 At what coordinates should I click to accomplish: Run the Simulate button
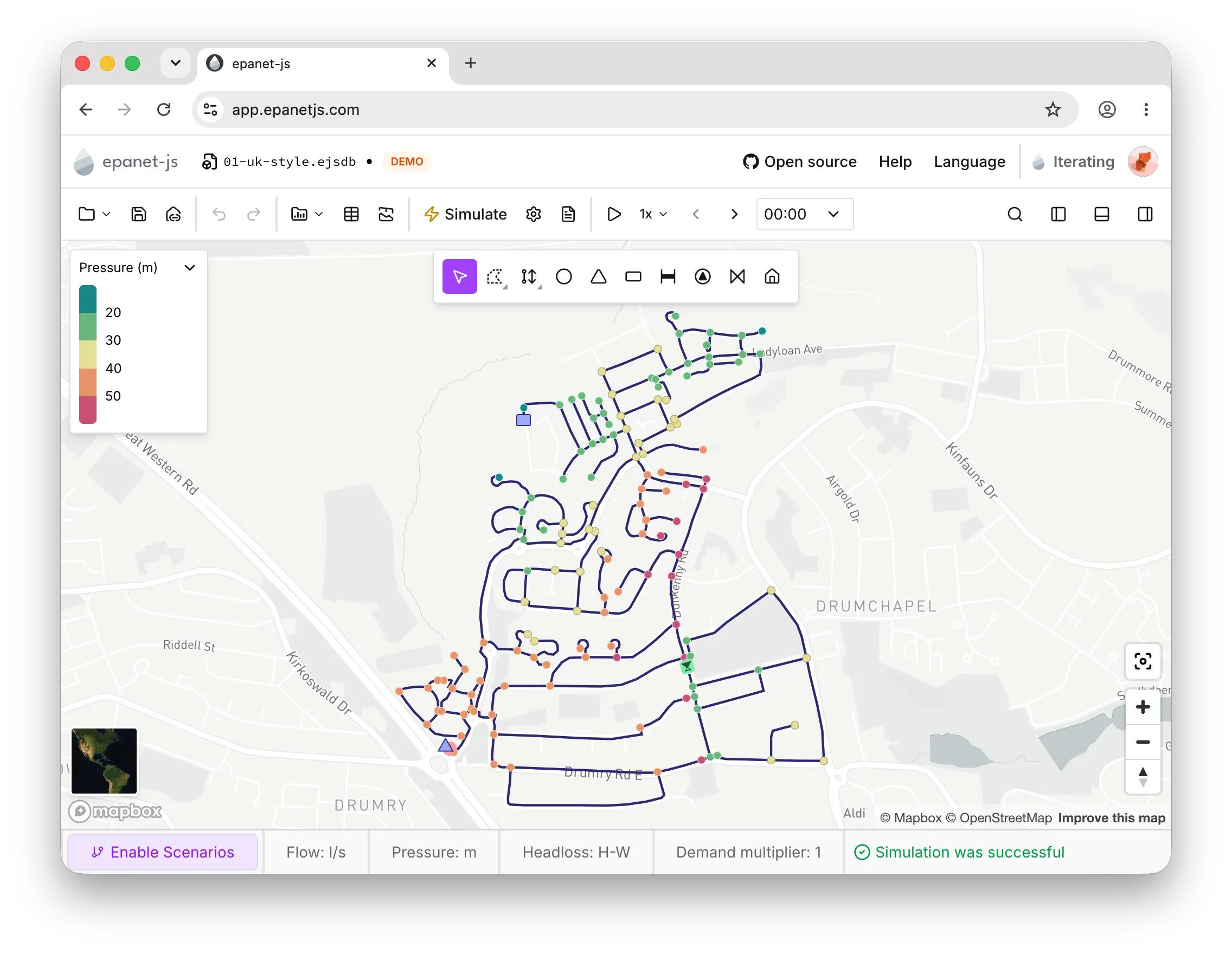pos(465,214)
